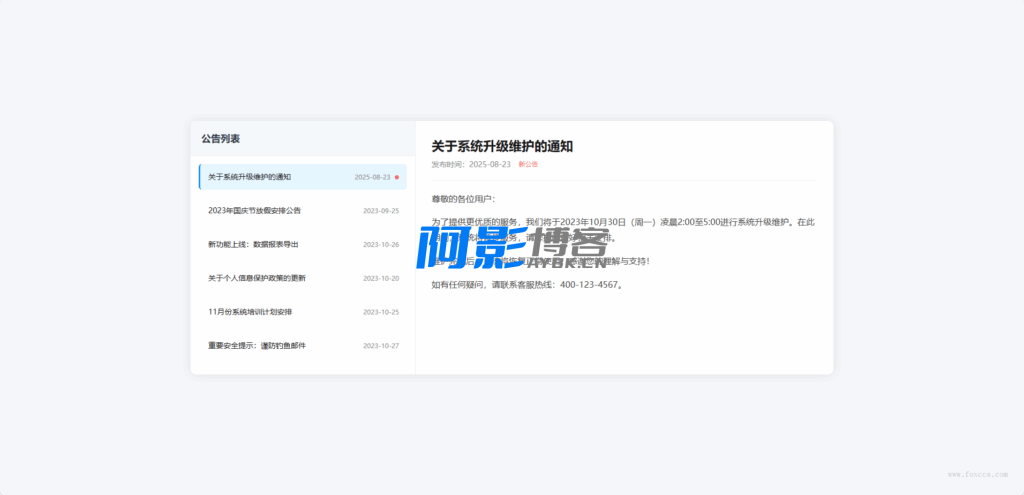This screenshot has width=1024, height=495.
Task: Click the red unread dot indicator
Action: tap(397, 177)
